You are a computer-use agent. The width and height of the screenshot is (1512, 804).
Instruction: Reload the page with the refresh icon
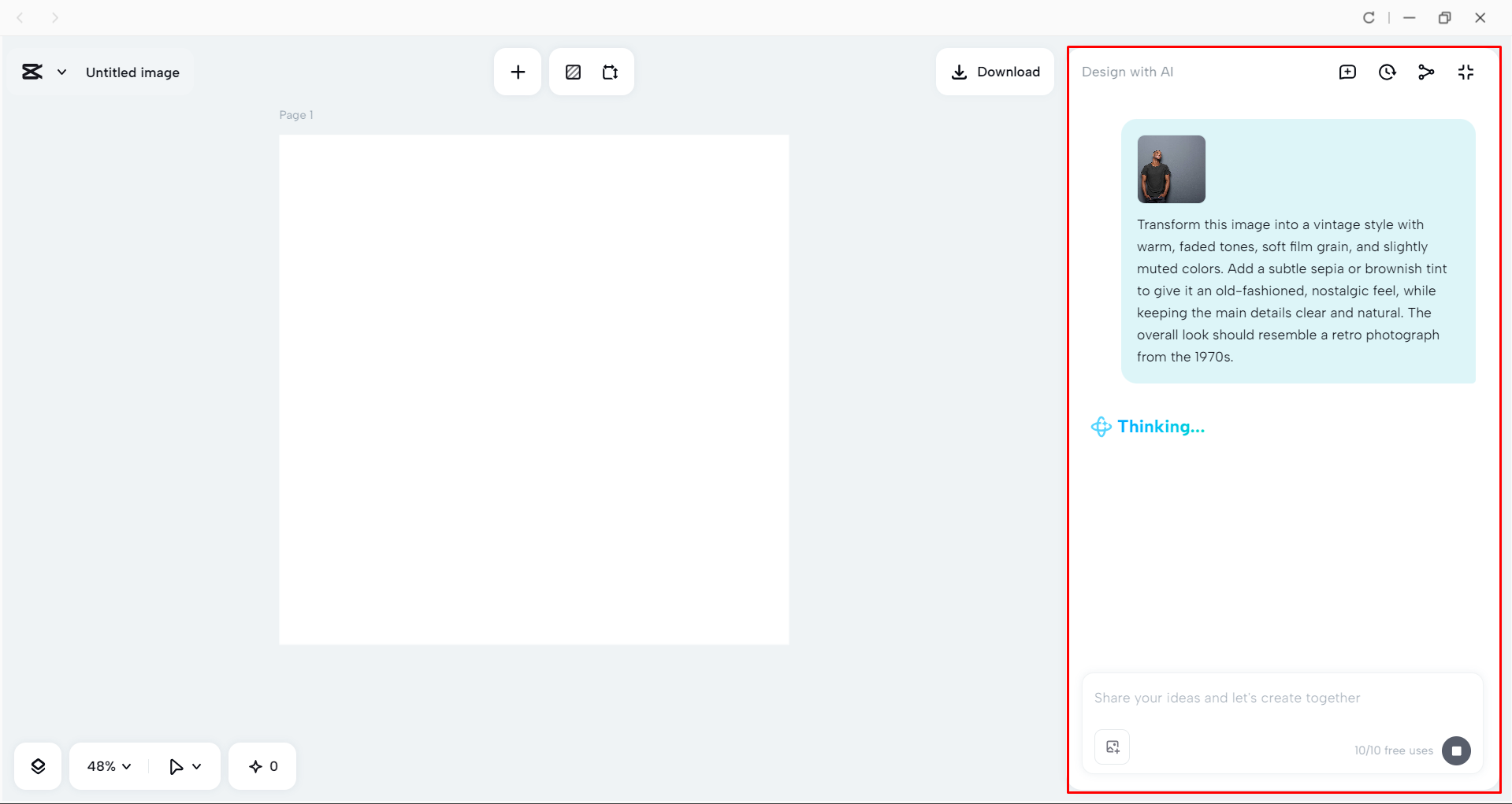[1369, 17]
